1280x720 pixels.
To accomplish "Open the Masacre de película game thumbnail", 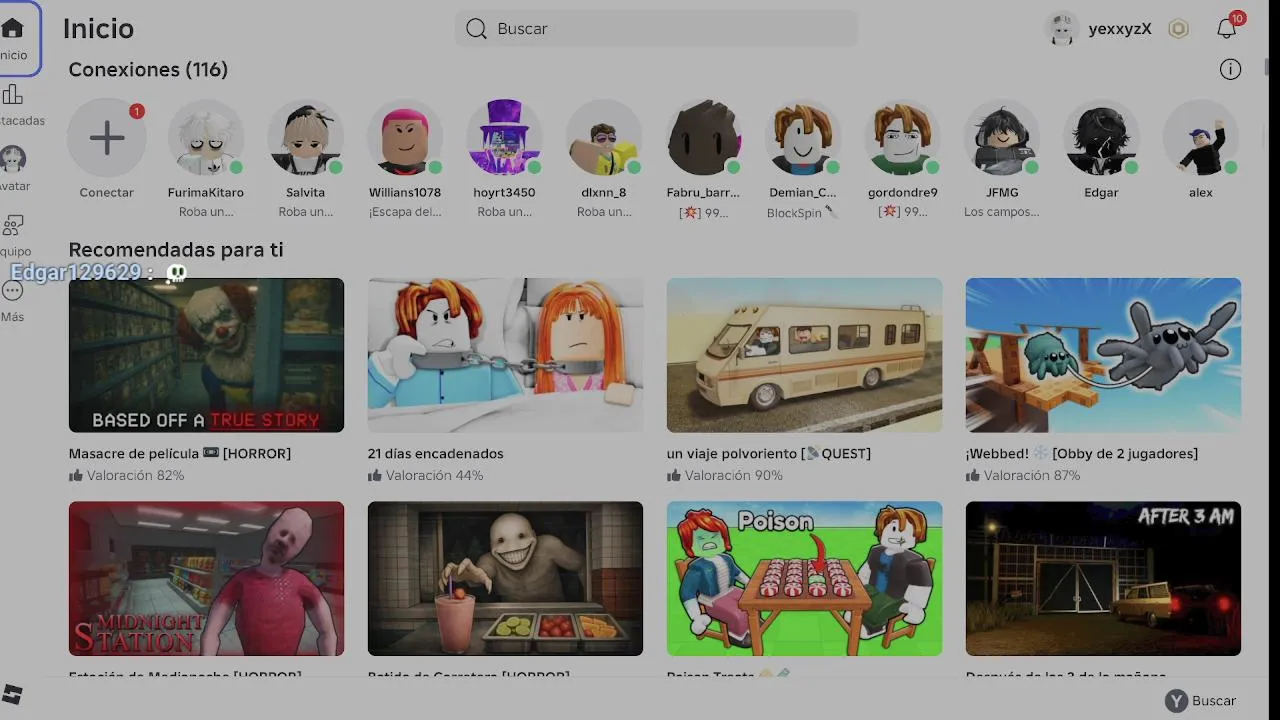I will [206, 355].
